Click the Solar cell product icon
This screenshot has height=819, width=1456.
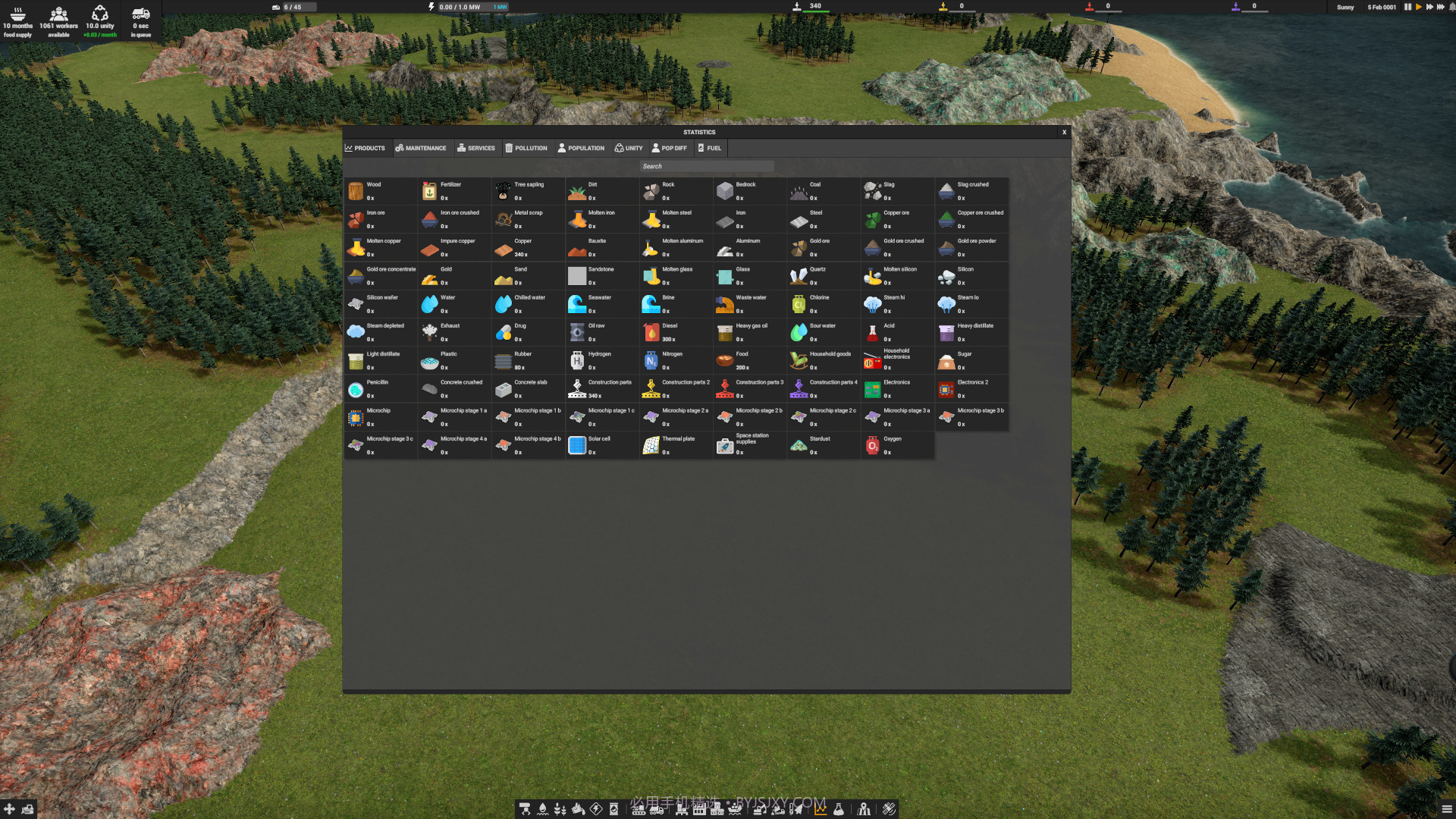[x=577, y=446]
